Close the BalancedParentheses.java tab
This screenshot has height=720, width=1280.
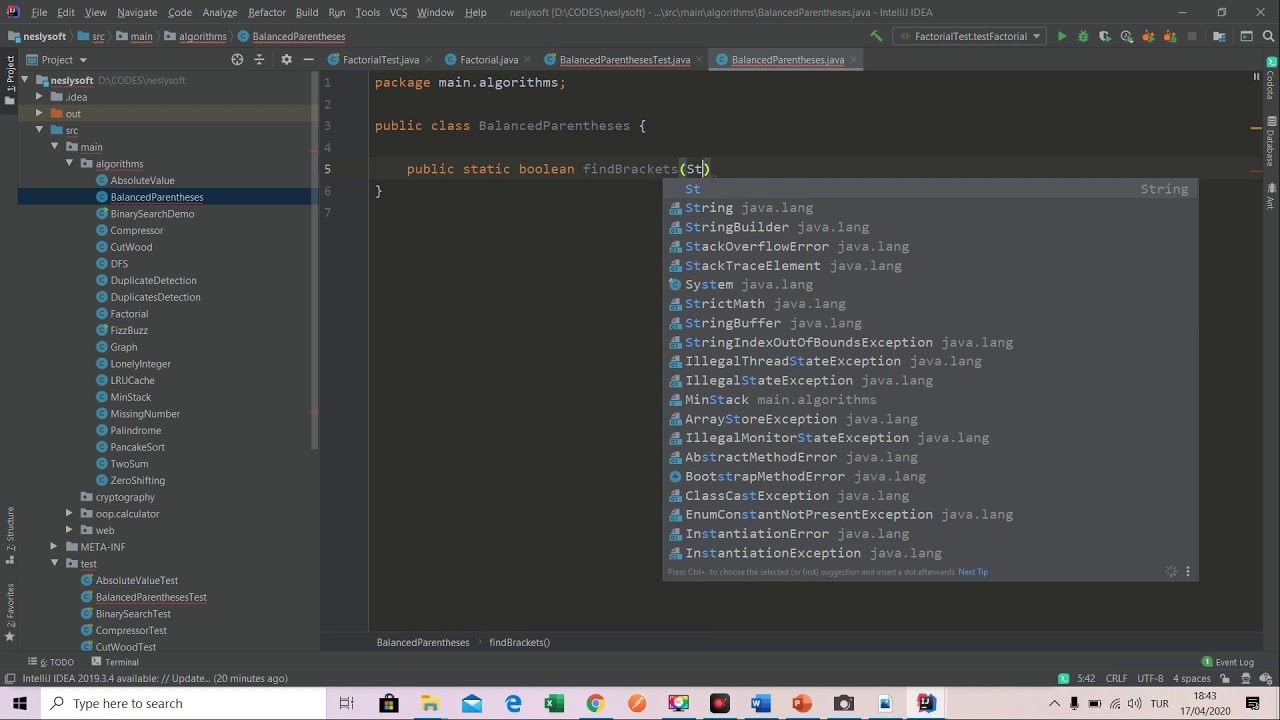[853, 59]
